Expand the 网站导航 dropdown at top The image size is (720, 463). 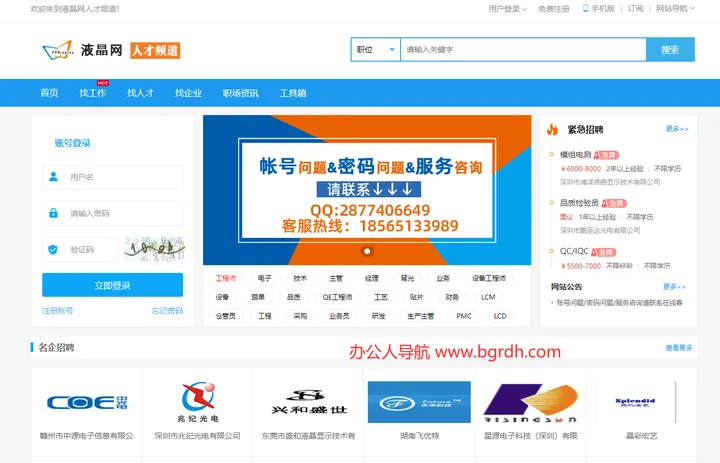pos(675,8)
